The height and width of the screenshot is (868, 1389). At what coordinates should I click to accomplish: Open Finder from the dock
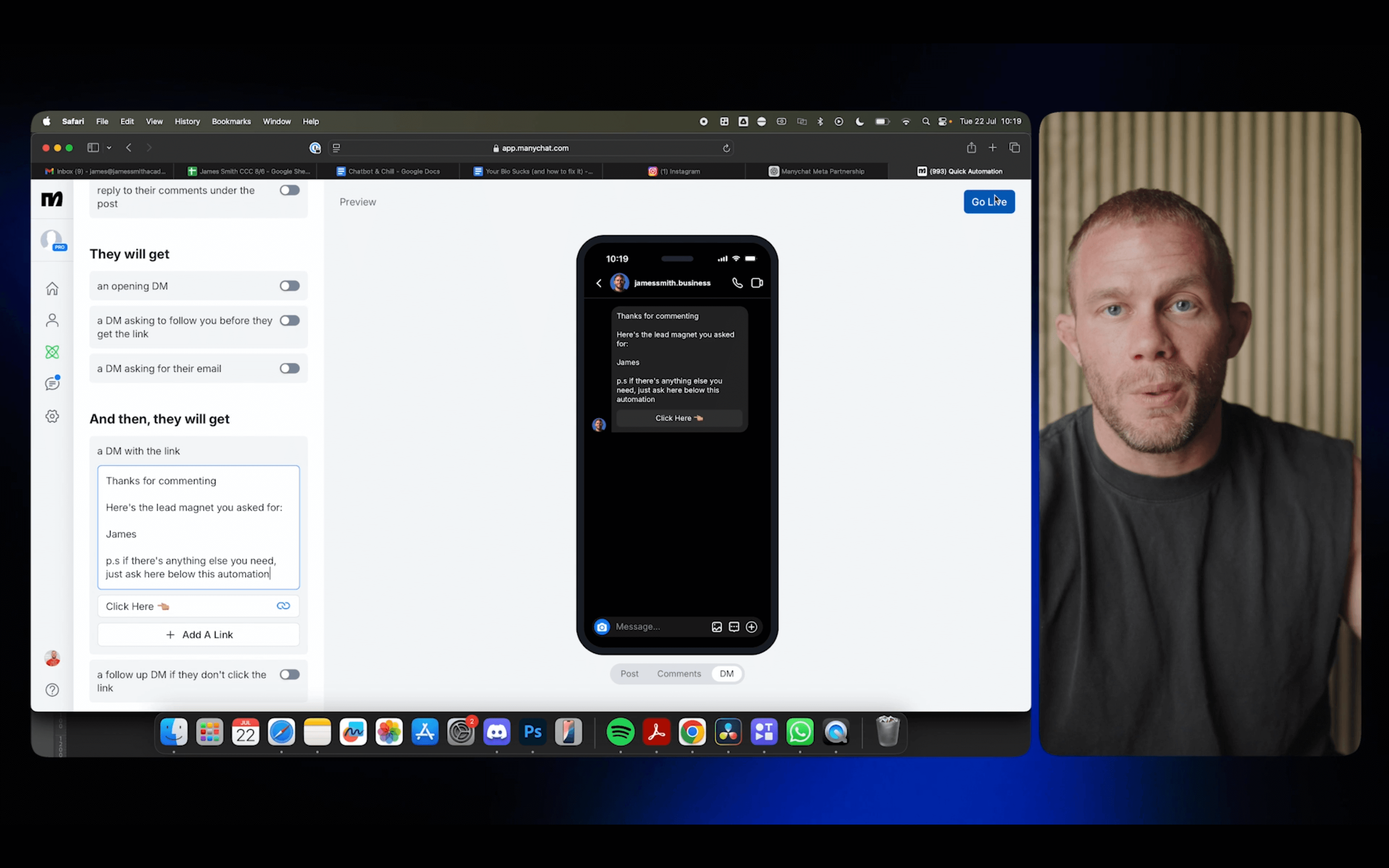173,732
